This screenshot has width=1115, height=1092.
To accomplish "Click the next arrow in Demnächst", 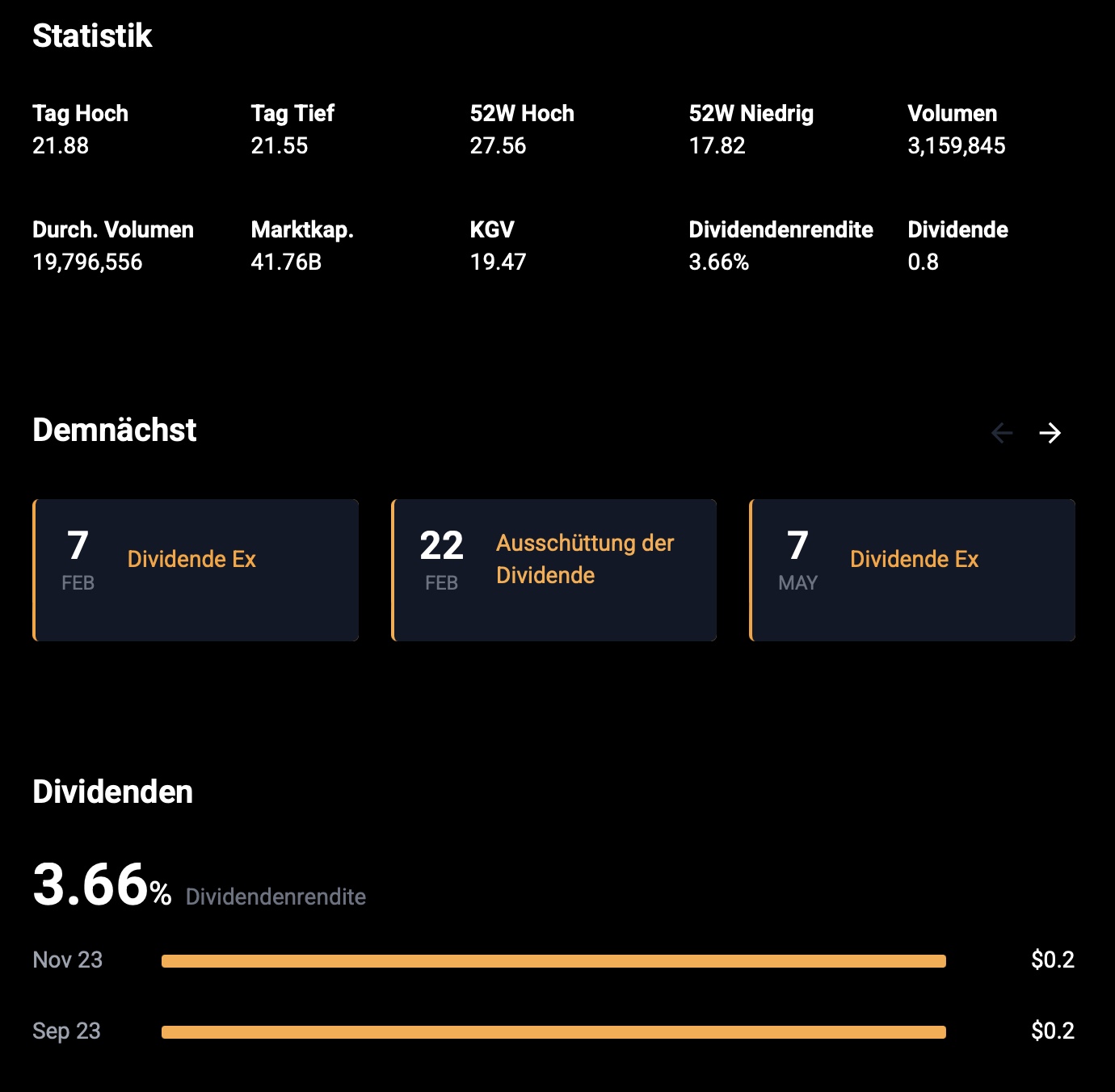I will (1050, 433).
